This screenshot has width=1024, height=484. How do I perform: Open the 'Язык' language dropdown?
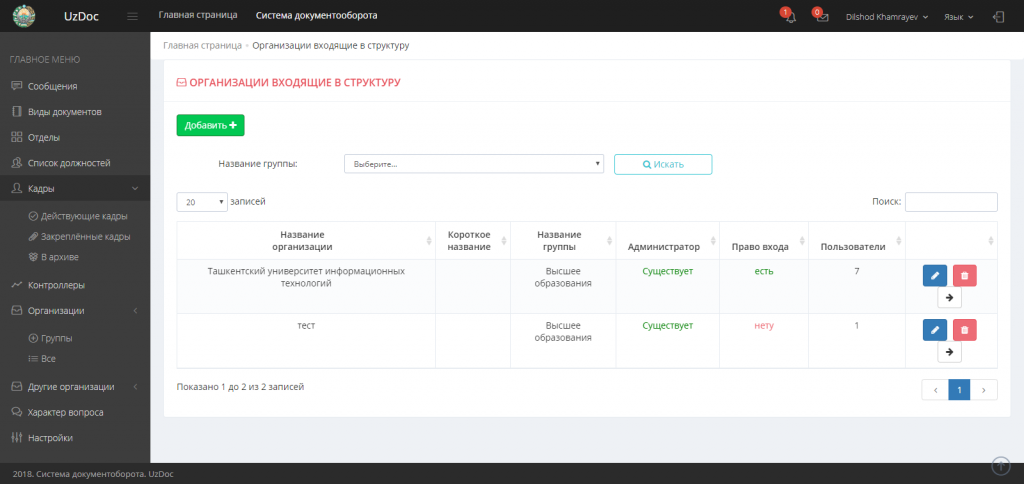(960, 17)
